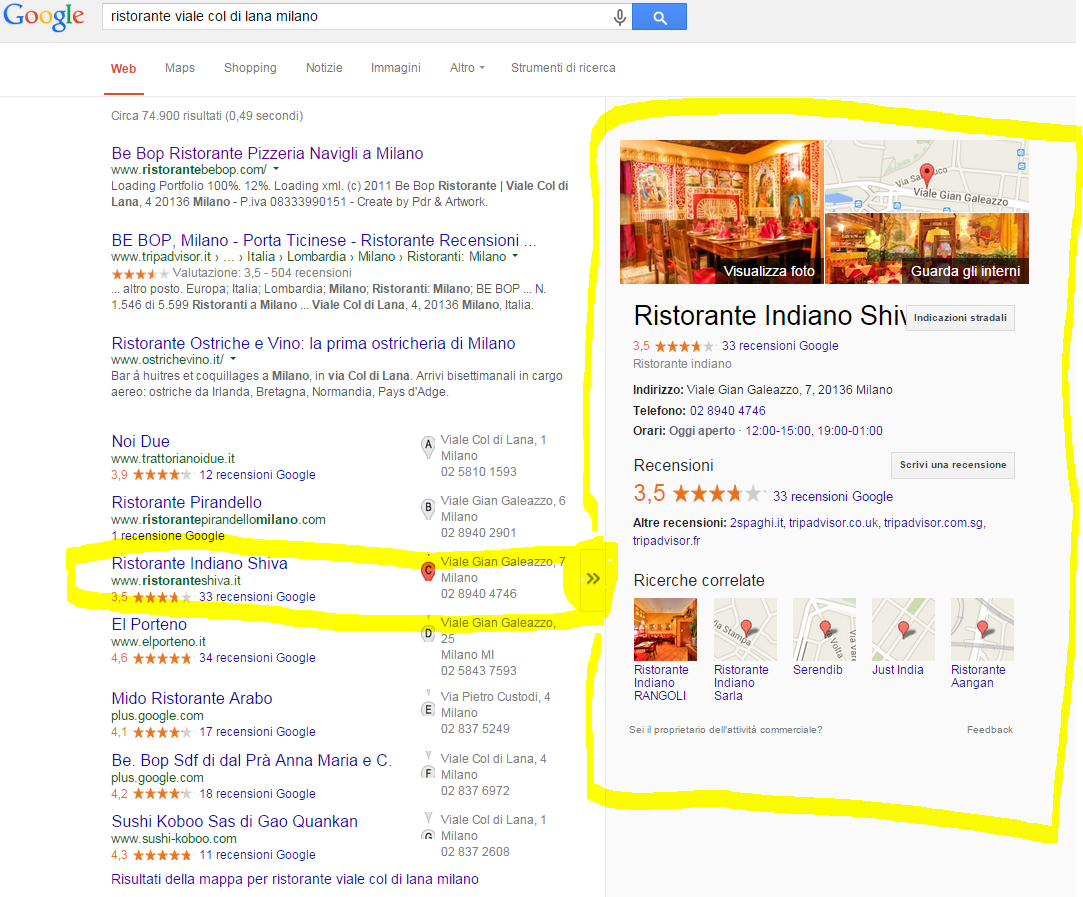This screenshot has width=1083, height=897.
Task: Click the blue magnifier search button
Action: coord(659,17)
